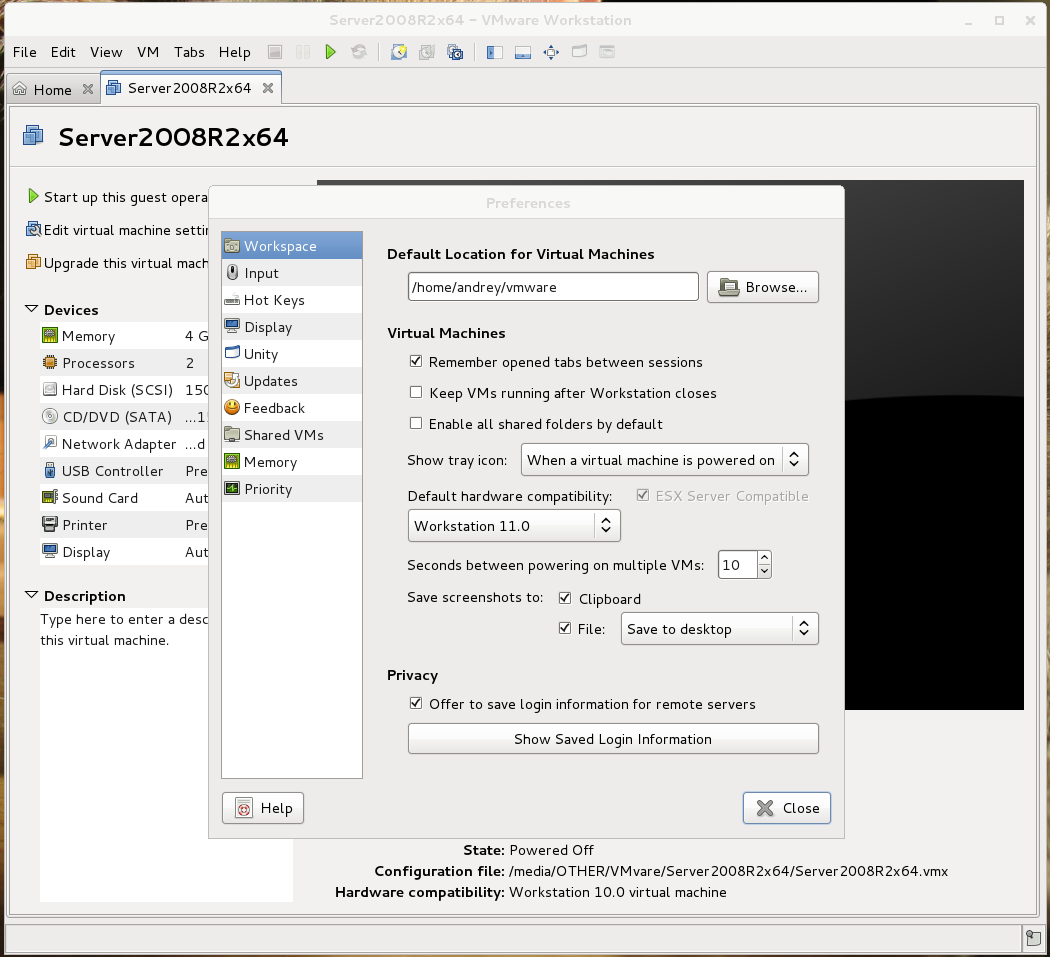Click the Unity mode toolbar icon
The image size is (1050, 957).
click(x=579, y=52)
